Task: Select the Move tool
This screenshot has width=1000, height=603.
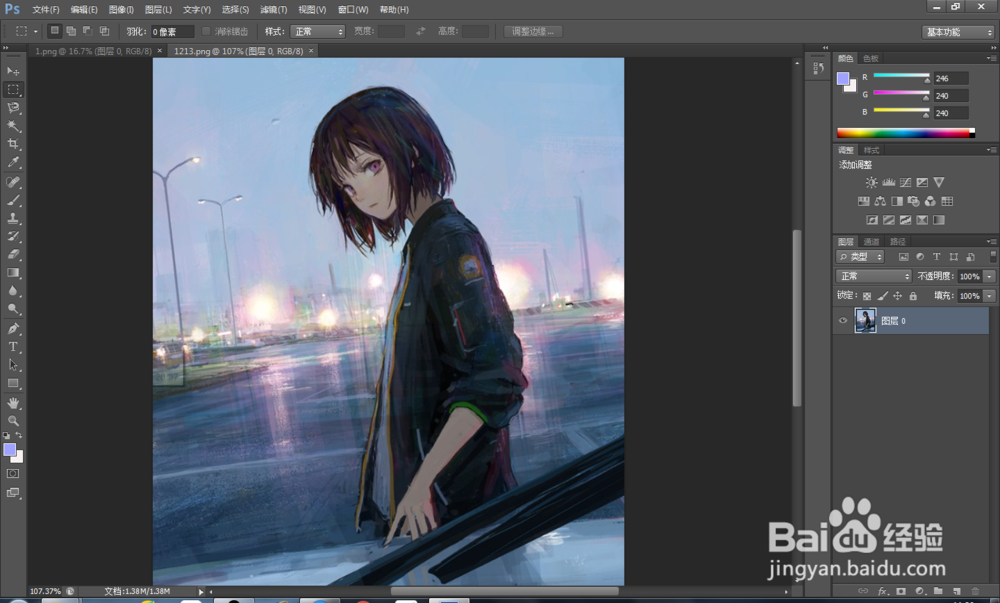Action: [13, 71]
